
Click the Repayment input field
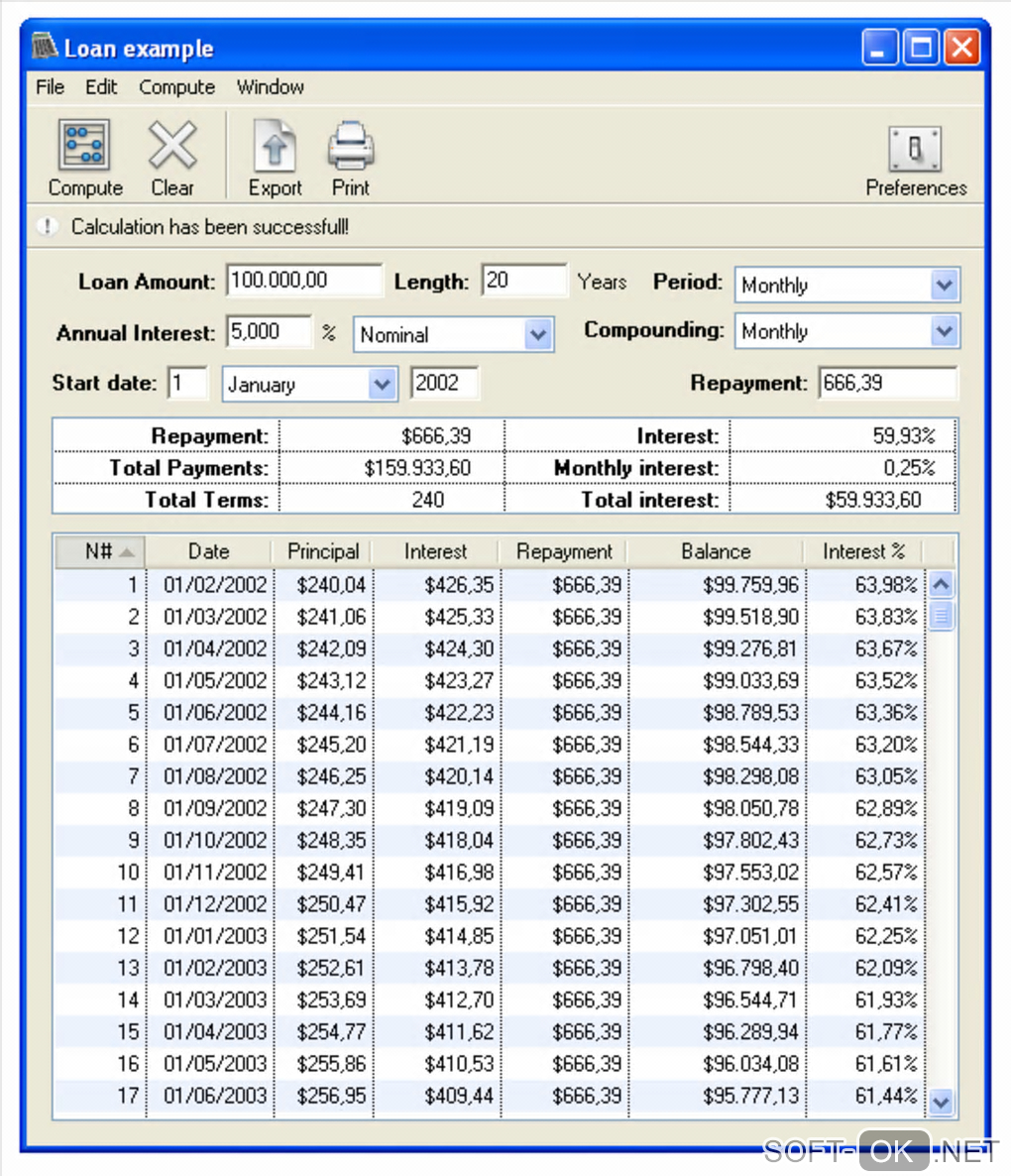(887, 384)
